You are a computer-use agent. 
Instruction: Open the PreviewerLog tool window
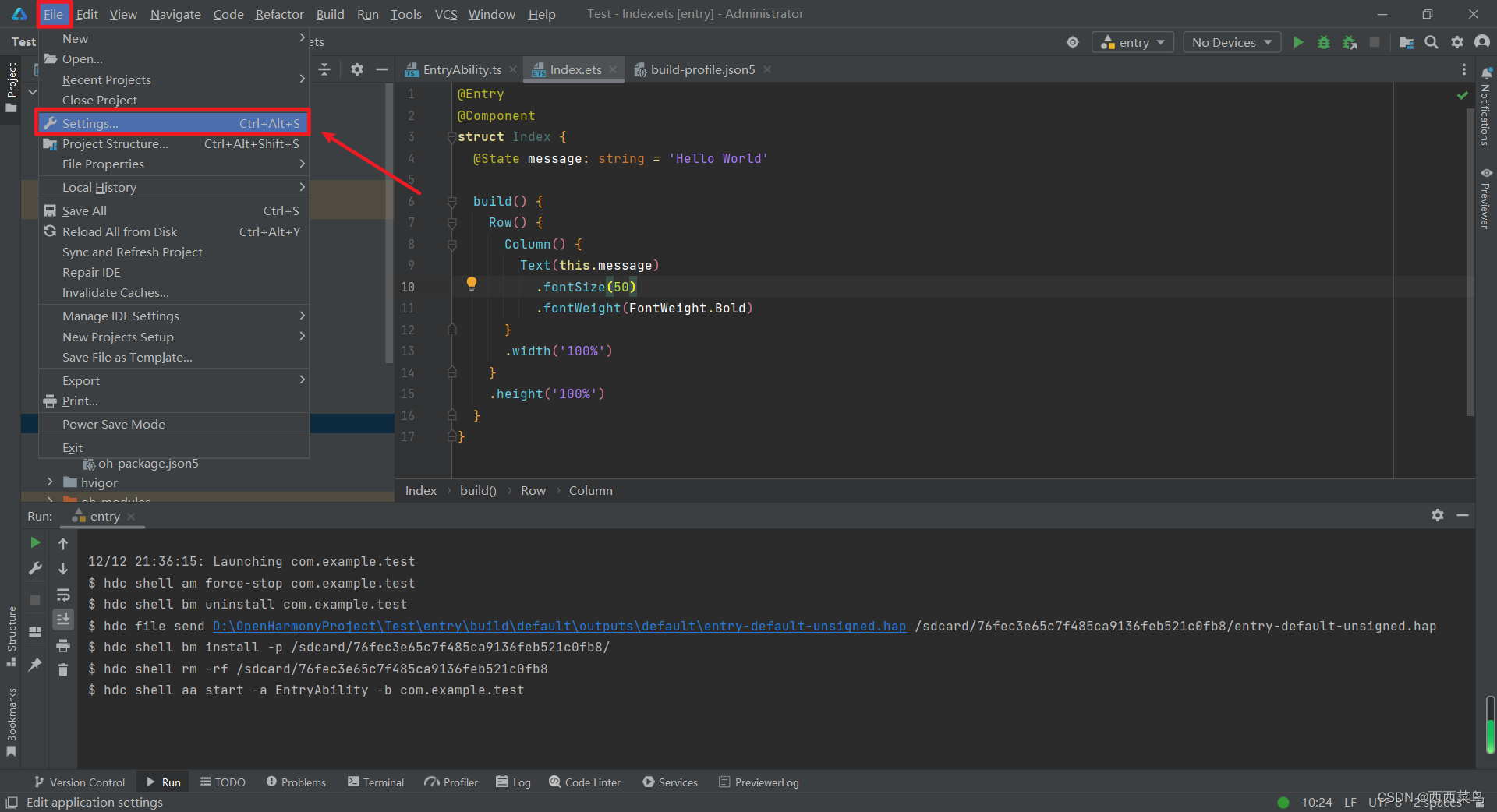click(759, 782)
